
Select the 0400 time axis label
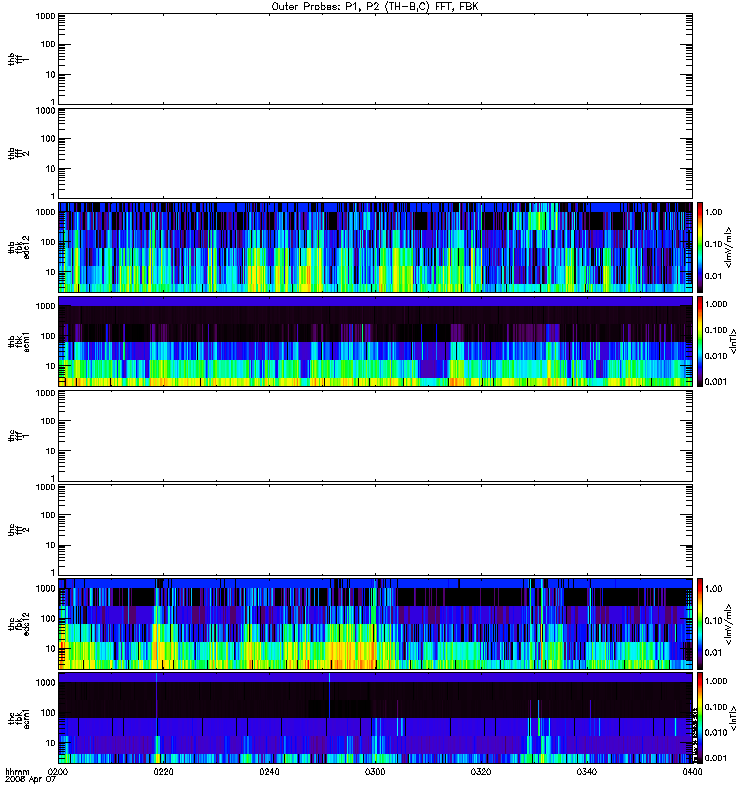692,771
